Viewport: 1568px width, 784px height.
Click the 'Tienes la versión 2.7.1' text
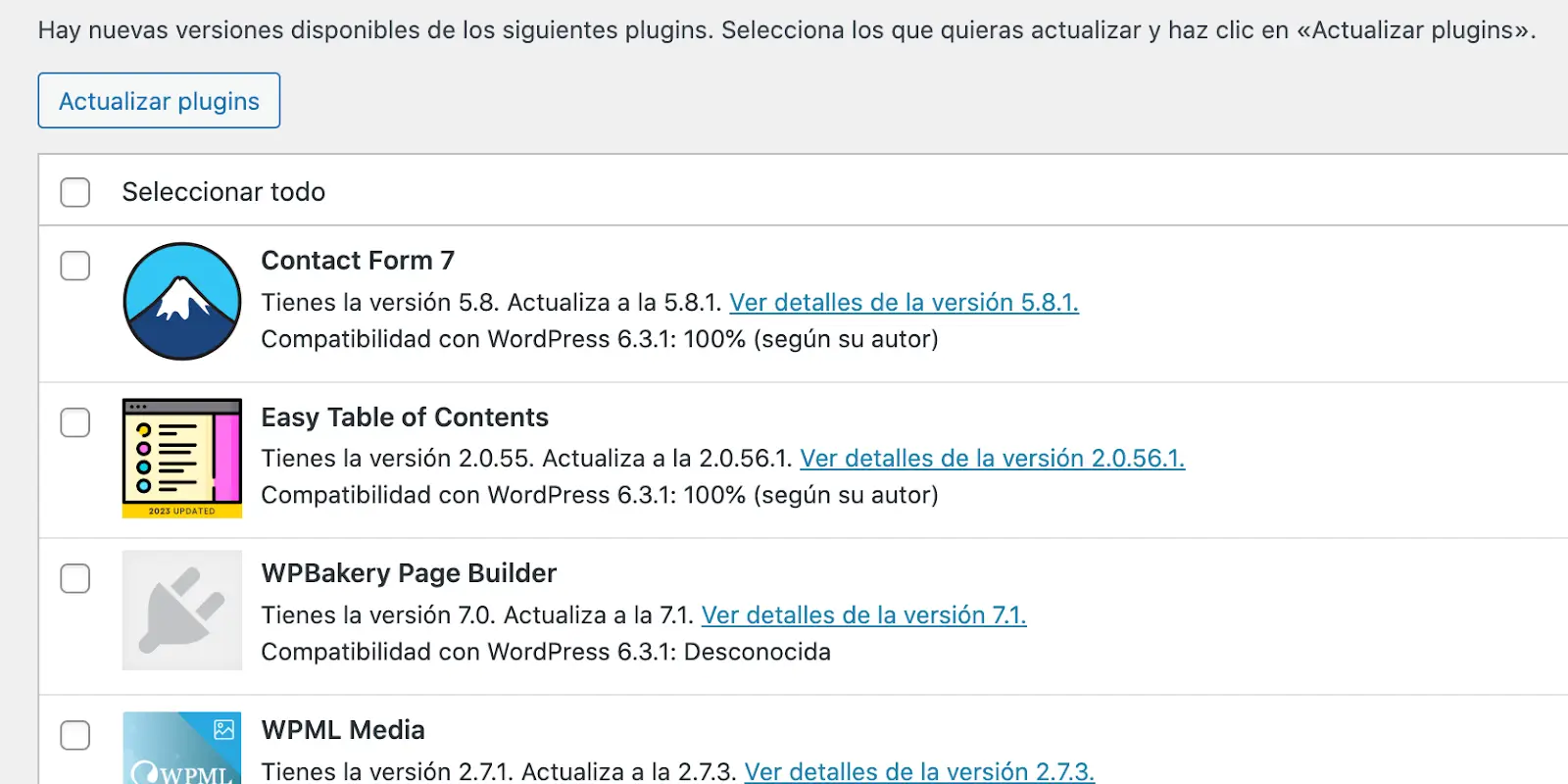click(387, 771)
